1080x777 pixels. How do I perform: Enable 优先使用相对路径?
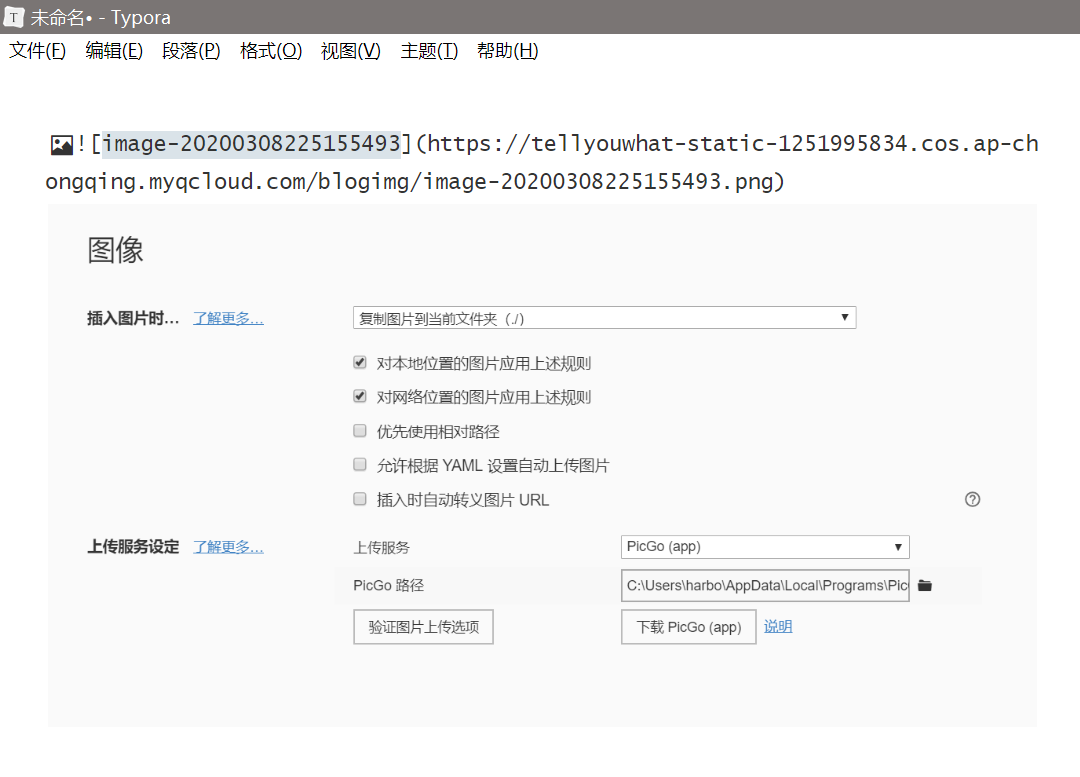(359, 430)
